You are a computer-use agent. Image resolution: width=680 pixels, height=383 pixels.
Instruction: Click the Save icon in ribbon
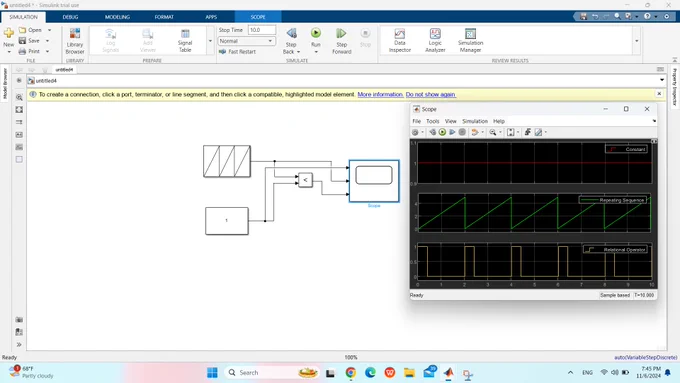[x=23, y=40]
